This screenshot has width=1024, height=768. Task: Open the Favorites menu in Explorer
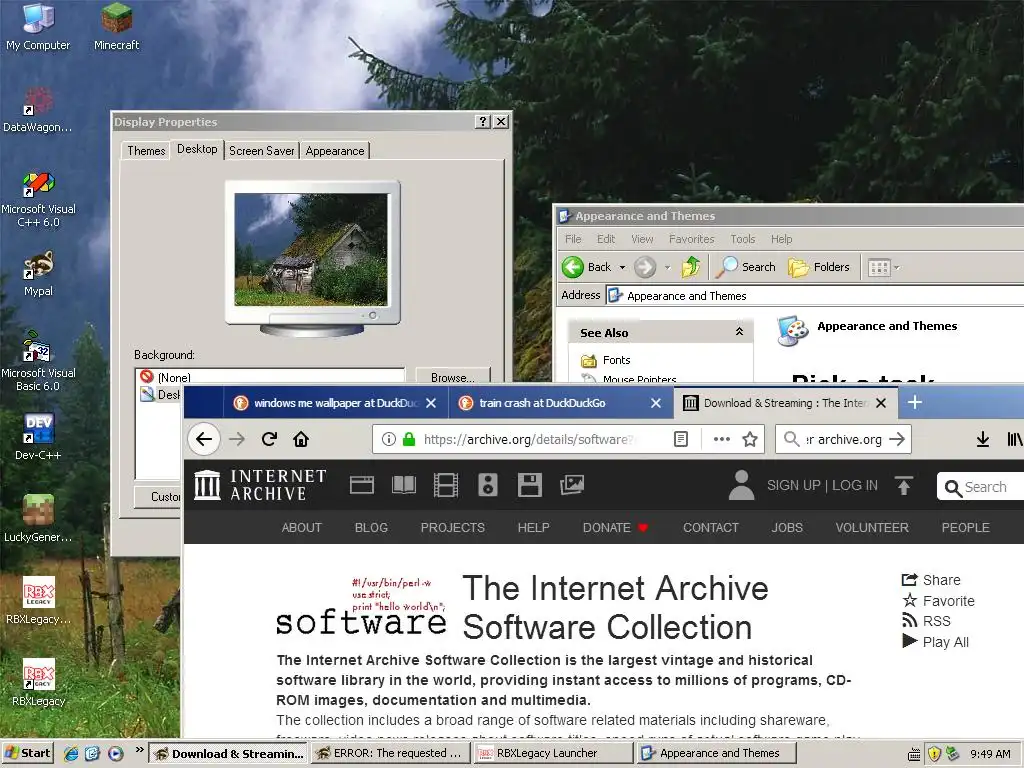(x=691, y=239)
